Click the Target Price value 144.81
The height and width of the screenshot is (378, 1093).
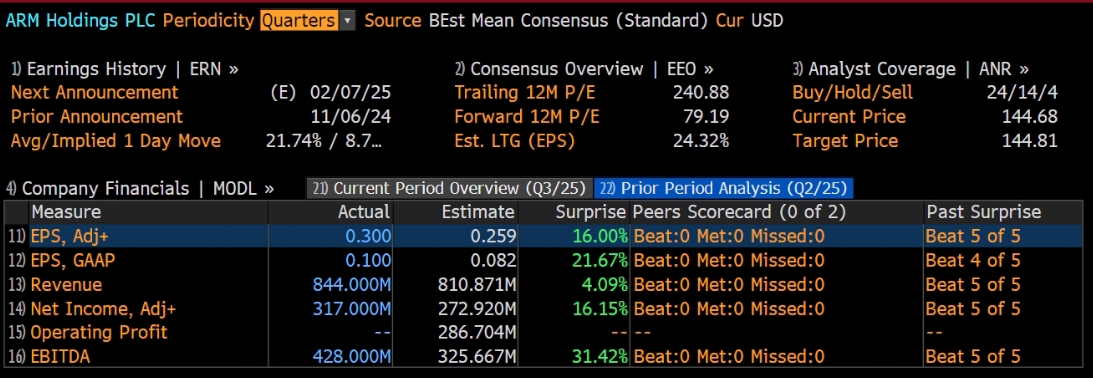pos(1030,141)
